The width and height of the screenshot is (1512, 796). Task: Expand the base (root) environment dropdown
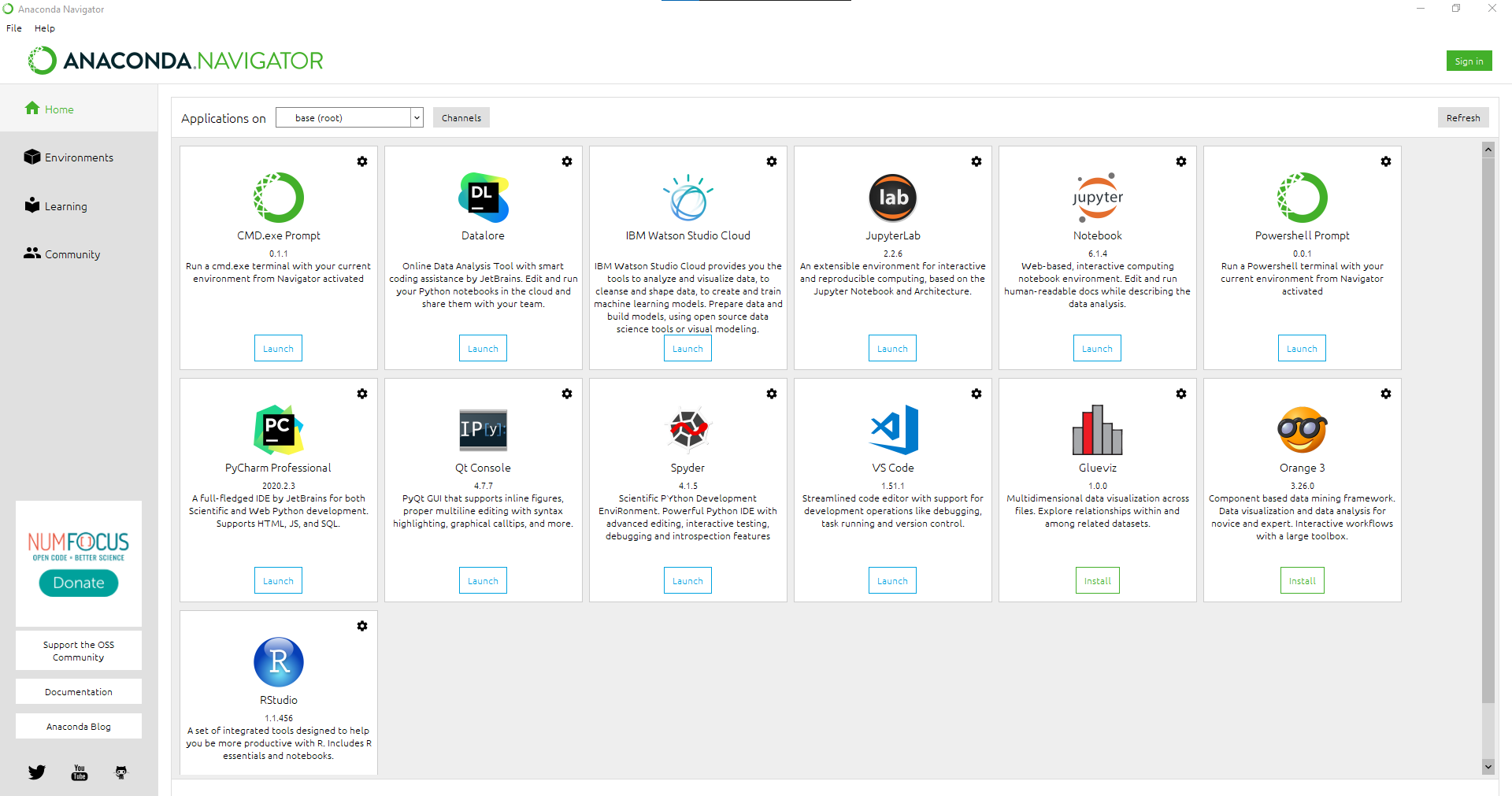click(350, 117)
